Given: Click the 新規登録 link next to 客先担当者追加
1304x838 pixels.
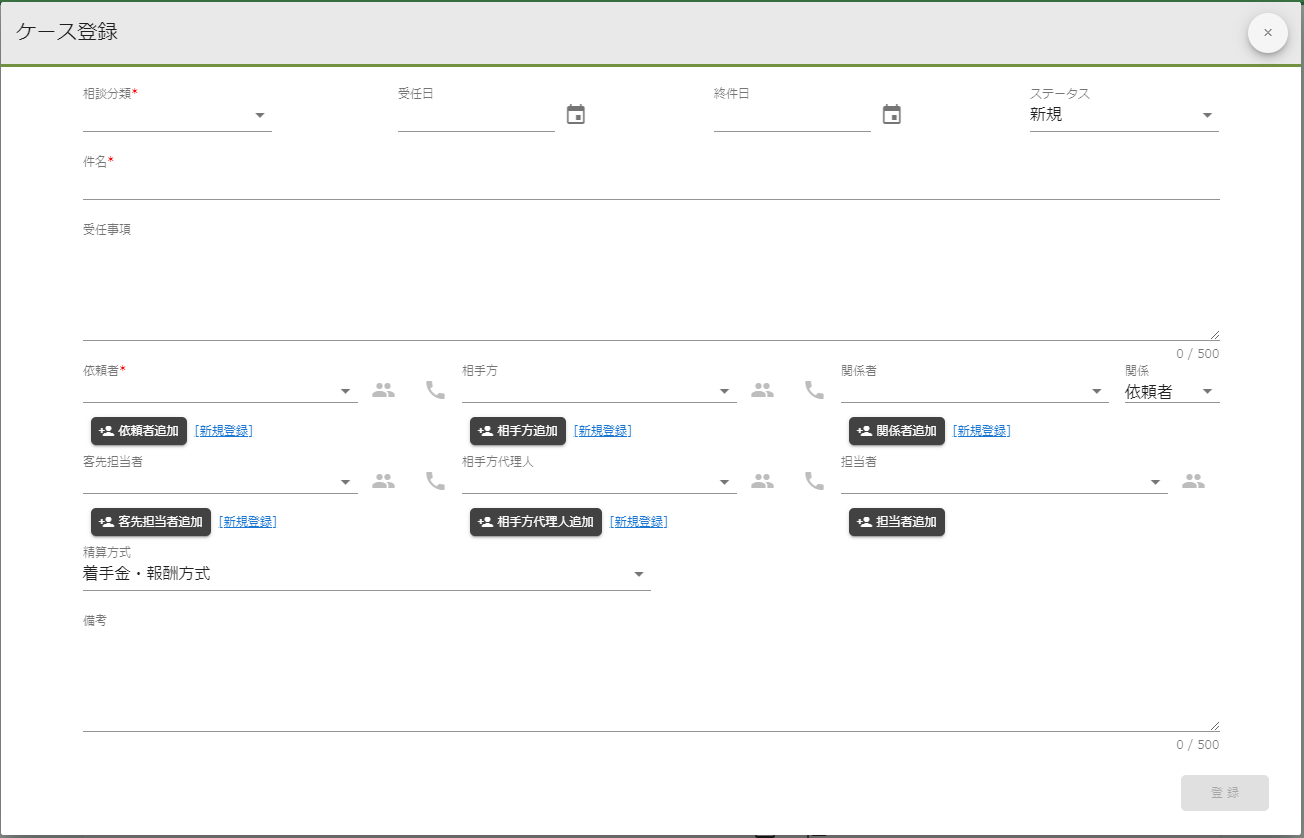Looking at the screenshot, I should tap(247, 522).
